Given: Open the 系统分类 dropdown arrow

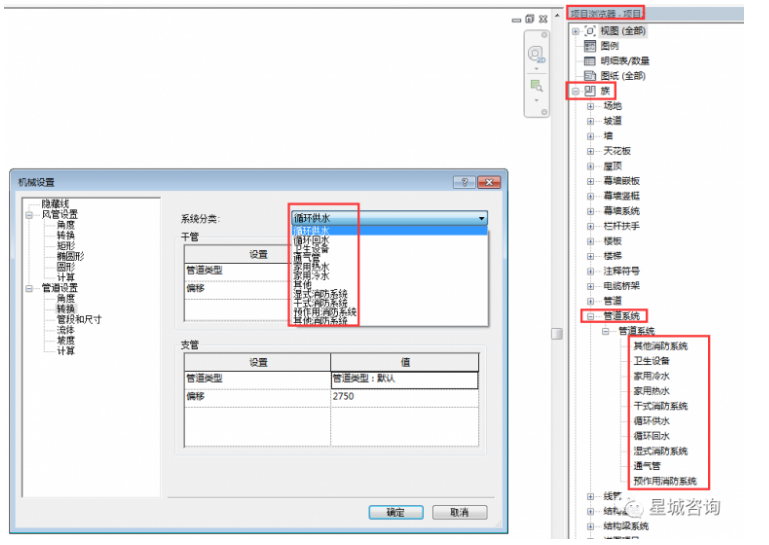Looking at the screenshot, I should click(x=482, y=218).
